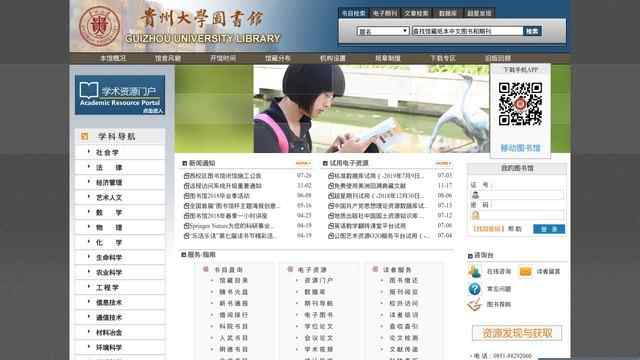Open 馆藏目录 under 书目查询
The image size is (640, 360).
pos(234,280)
